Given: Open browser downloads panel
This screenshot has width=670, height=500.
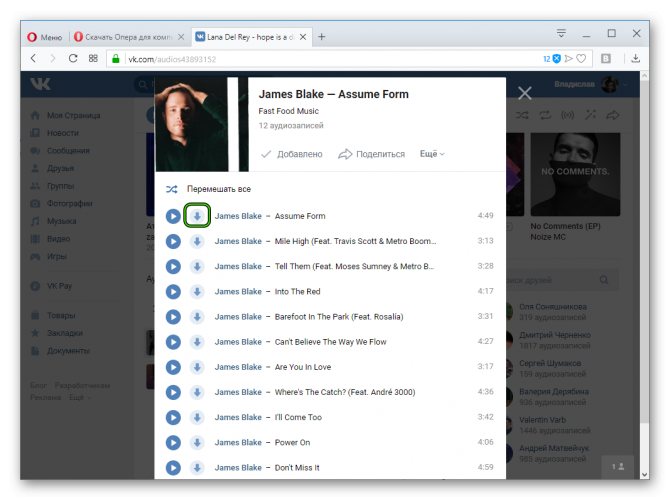Looking at the screenshot, I should (635, 59).
